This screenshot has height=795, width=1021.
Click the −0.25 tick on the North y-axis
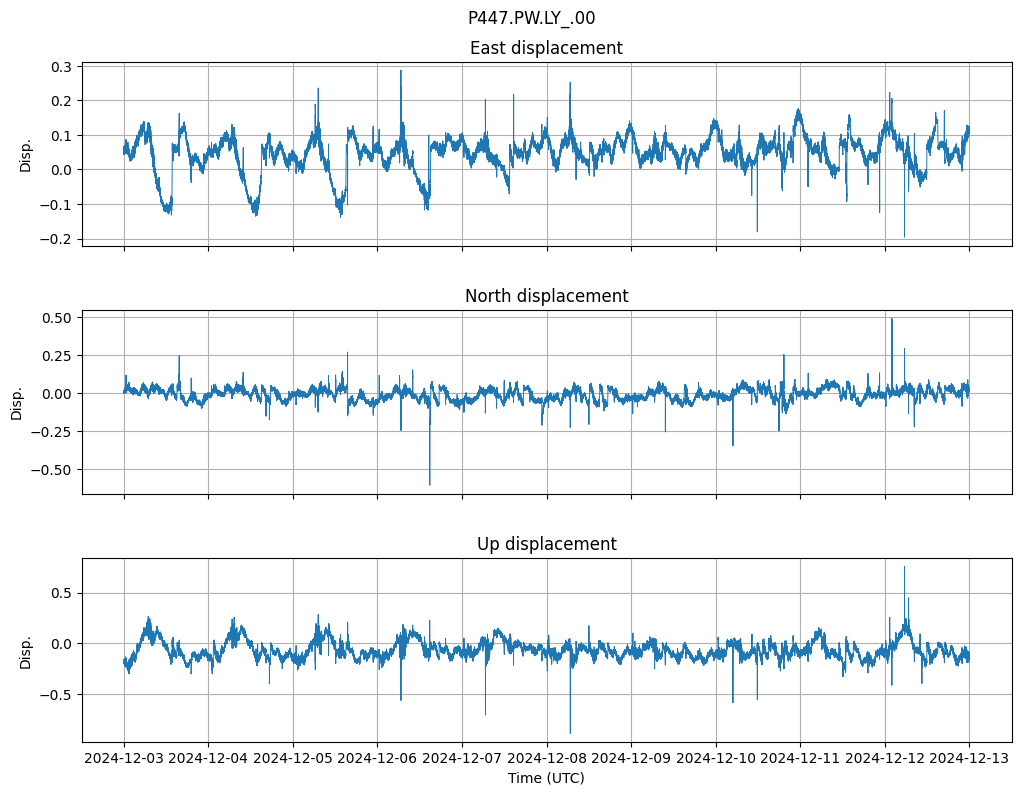tap(52, 431)
